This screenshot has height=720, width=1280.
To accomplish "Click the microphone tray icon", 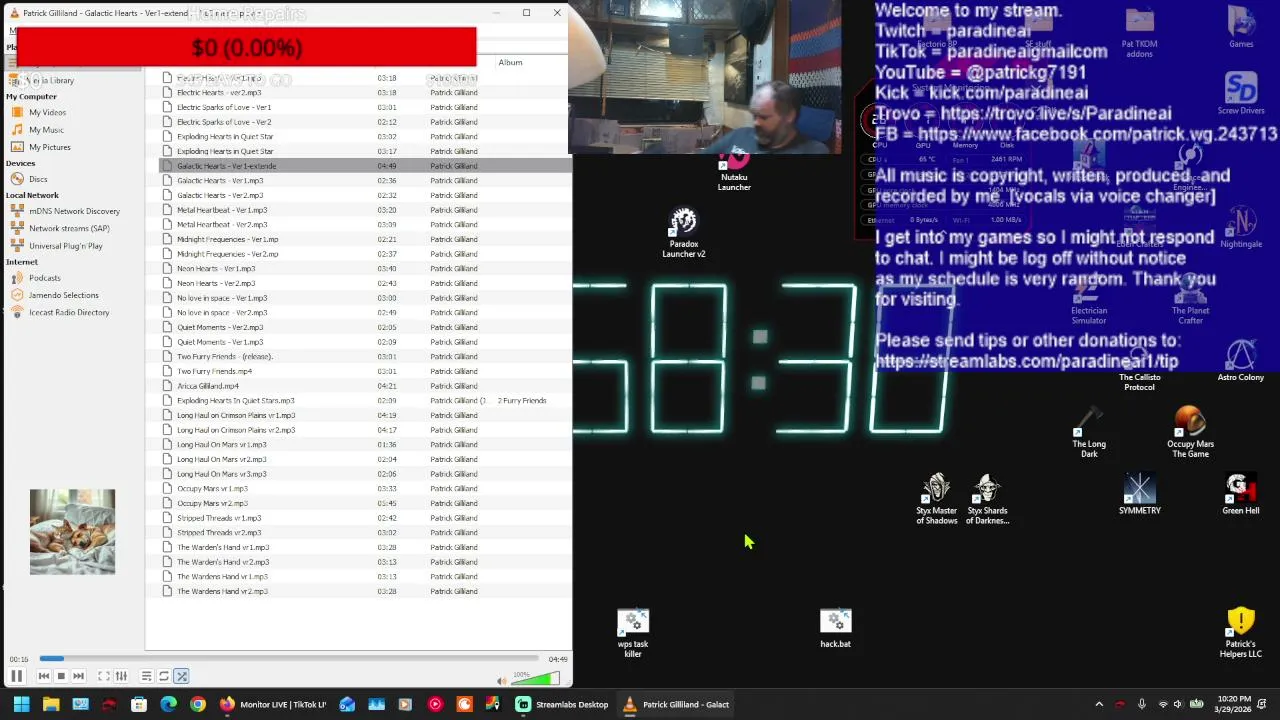I will coord(1142,704).
